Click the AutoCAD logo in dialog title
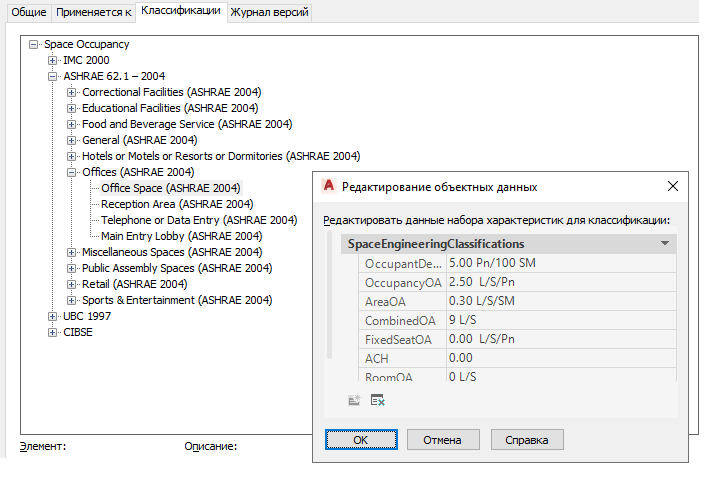 click(329, 186)
